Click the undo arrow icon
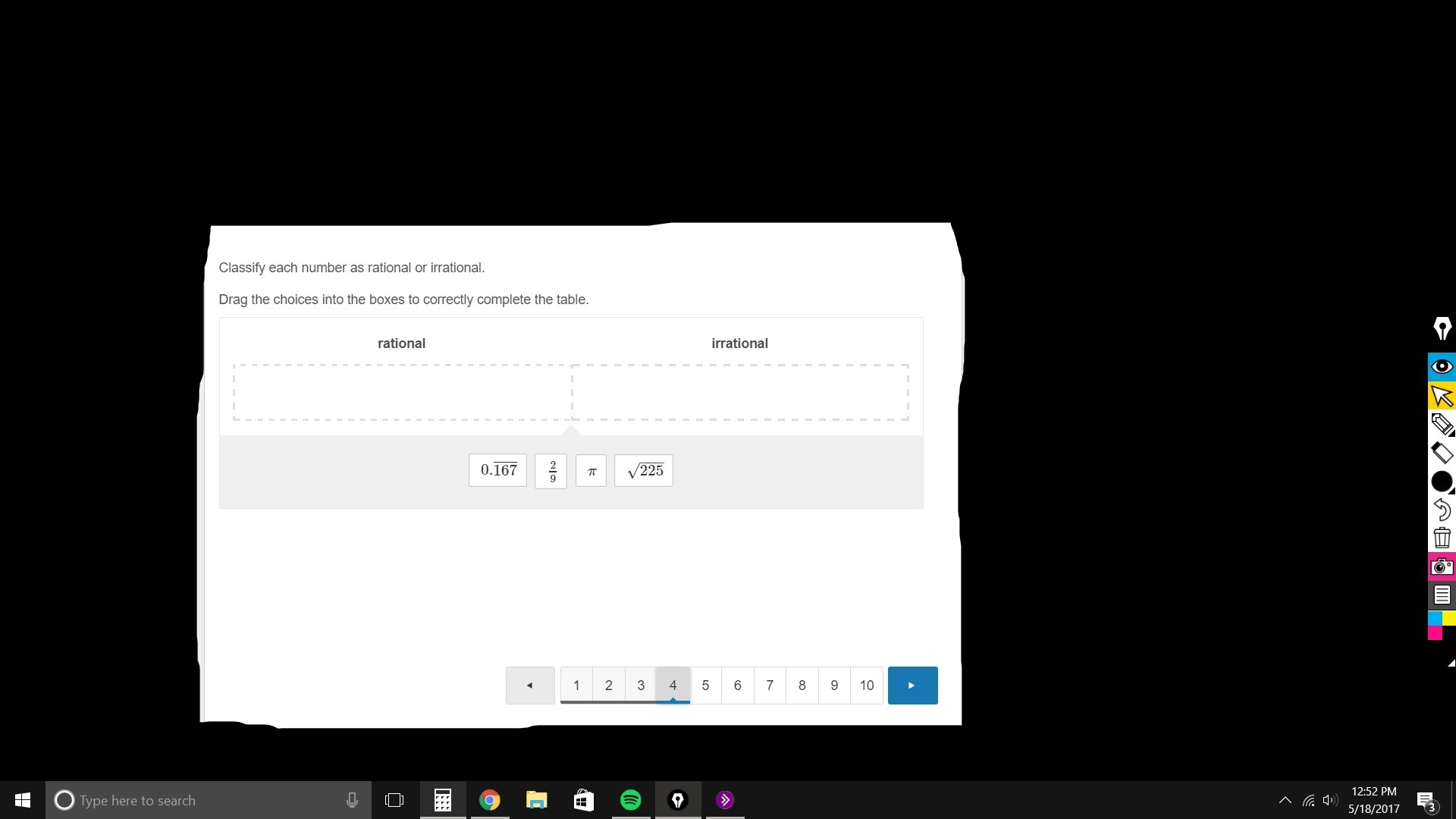Screen dimensions: 1456x819 [1442, 510]
